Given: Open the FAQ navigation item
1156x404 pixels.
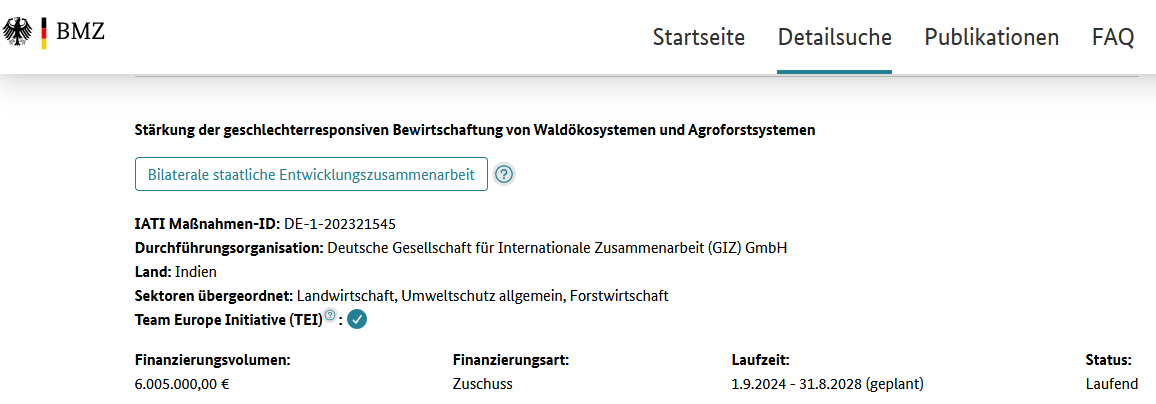Looking at the screenshot, I should 1113,37.
